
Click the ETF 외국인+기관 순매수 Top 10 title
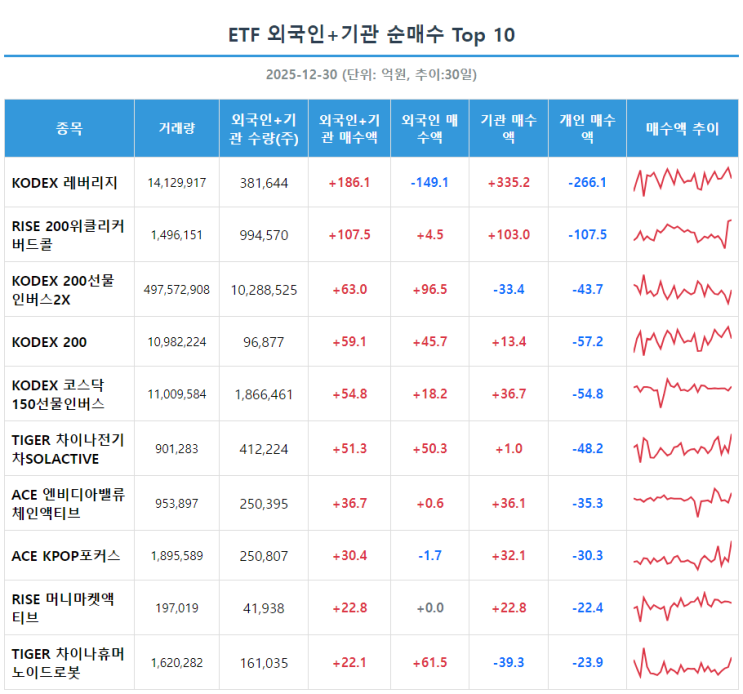[x=372, y=35]
